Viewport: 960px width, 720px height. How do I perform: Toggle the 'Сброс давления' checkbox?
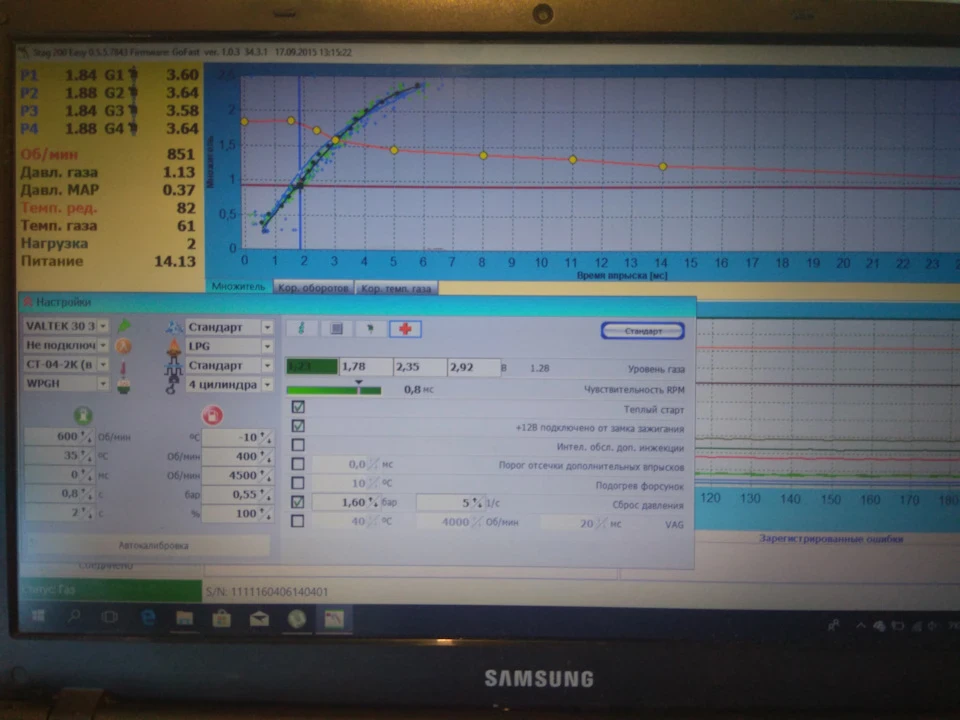[298, 502]
